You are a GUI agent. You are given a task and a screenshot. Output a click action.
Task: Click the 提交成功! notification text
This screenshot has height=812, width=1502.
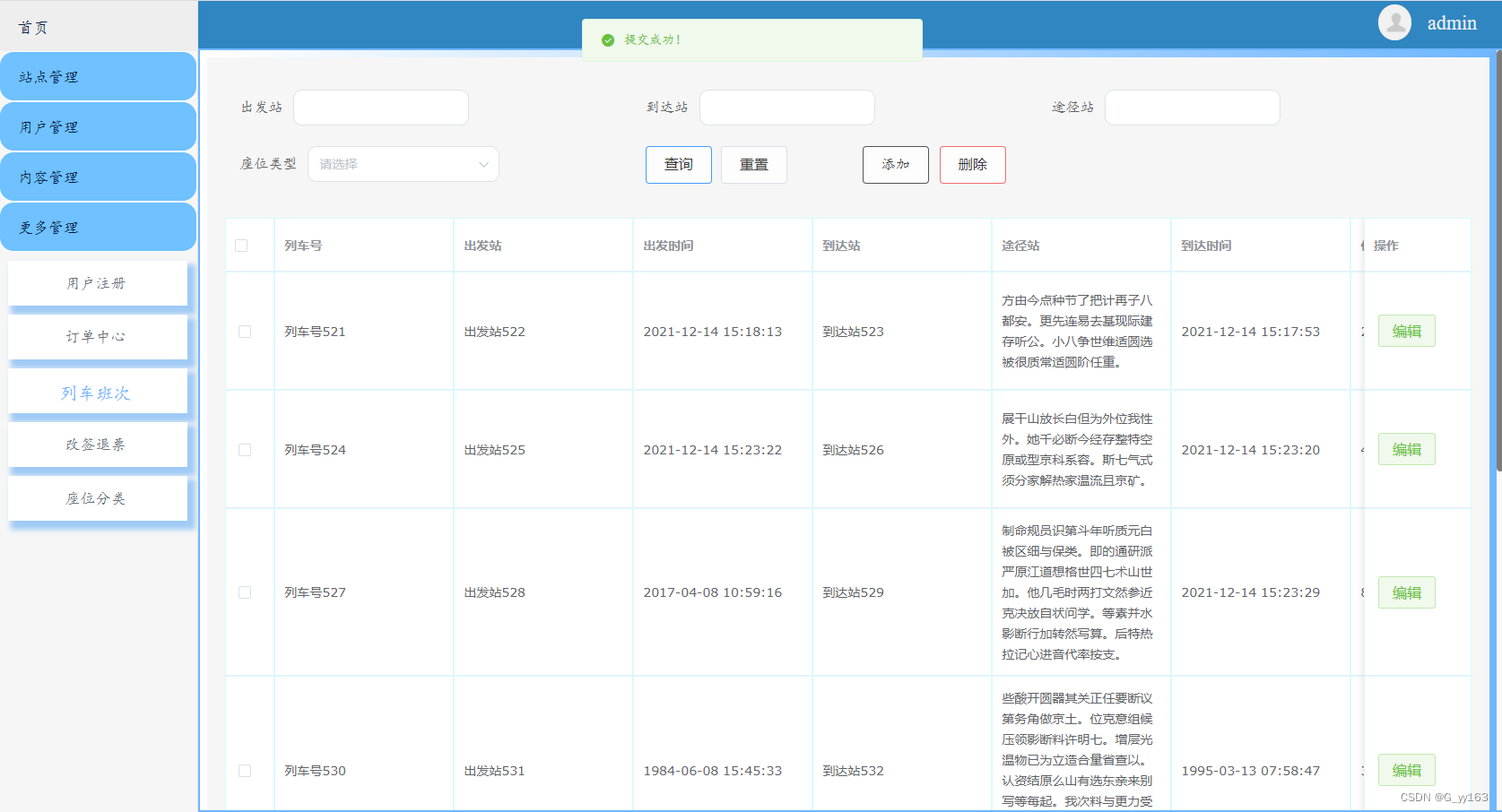653,40
